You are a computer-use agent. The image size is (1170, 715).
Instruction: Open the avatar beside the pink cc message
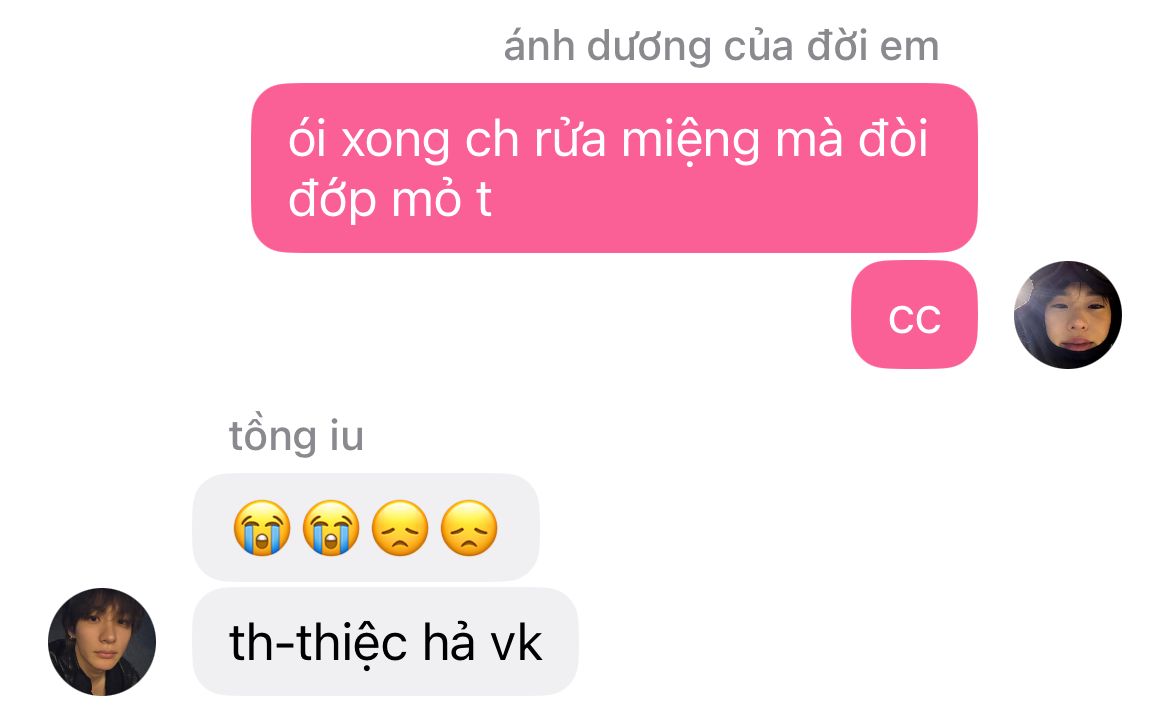1067,314
